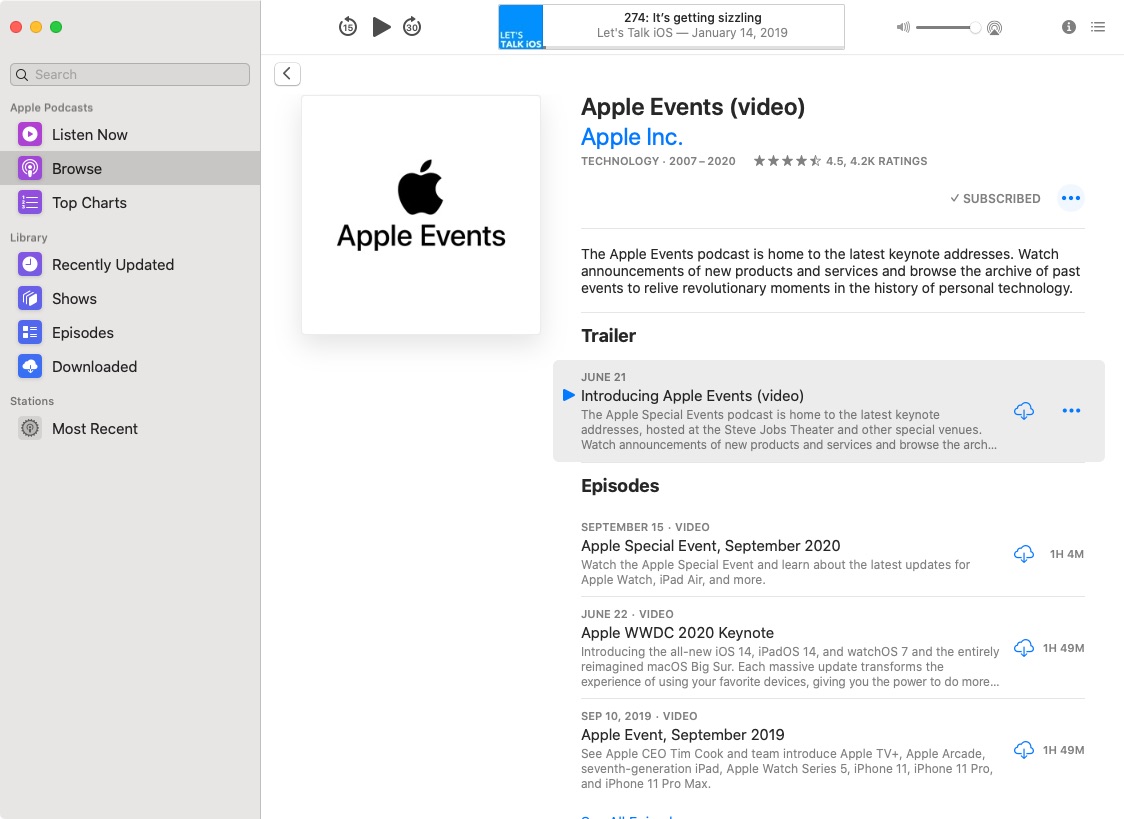Viewport: 1124px width, 819px height.
Task: Open Top Charts in the sidebar
Action: point(130,203)
